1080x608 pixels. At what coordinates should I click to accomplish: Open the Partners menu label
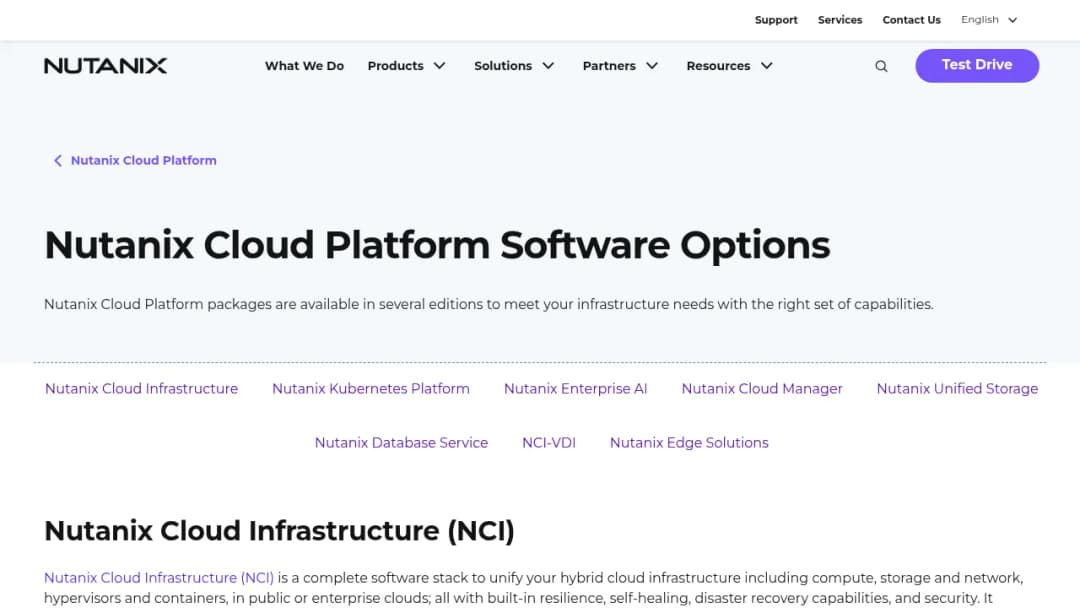click(x=609, y=65)
